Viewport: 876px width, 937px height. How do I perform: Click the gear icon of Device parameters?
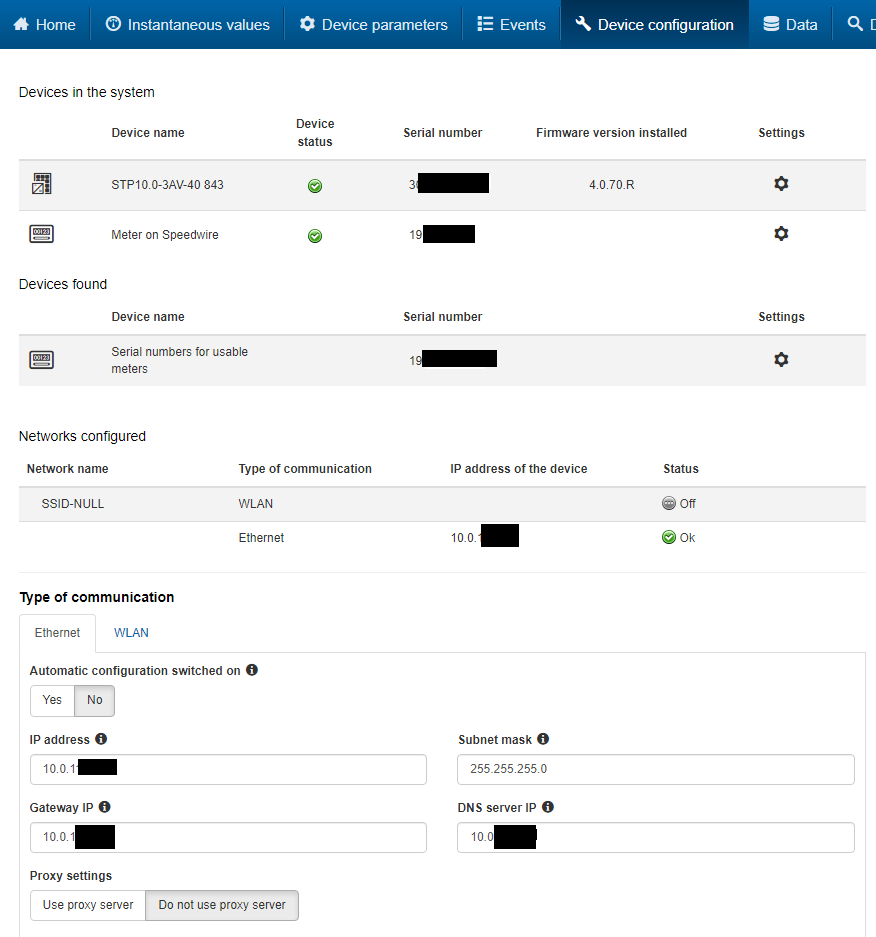tap(307, 24)
